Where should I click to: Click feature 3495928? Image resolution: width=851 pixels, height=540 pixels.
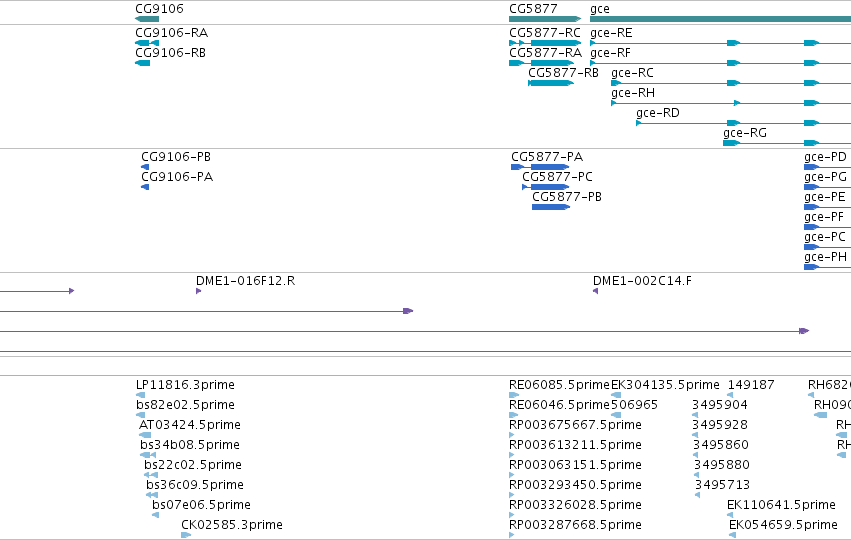point(695,435)
